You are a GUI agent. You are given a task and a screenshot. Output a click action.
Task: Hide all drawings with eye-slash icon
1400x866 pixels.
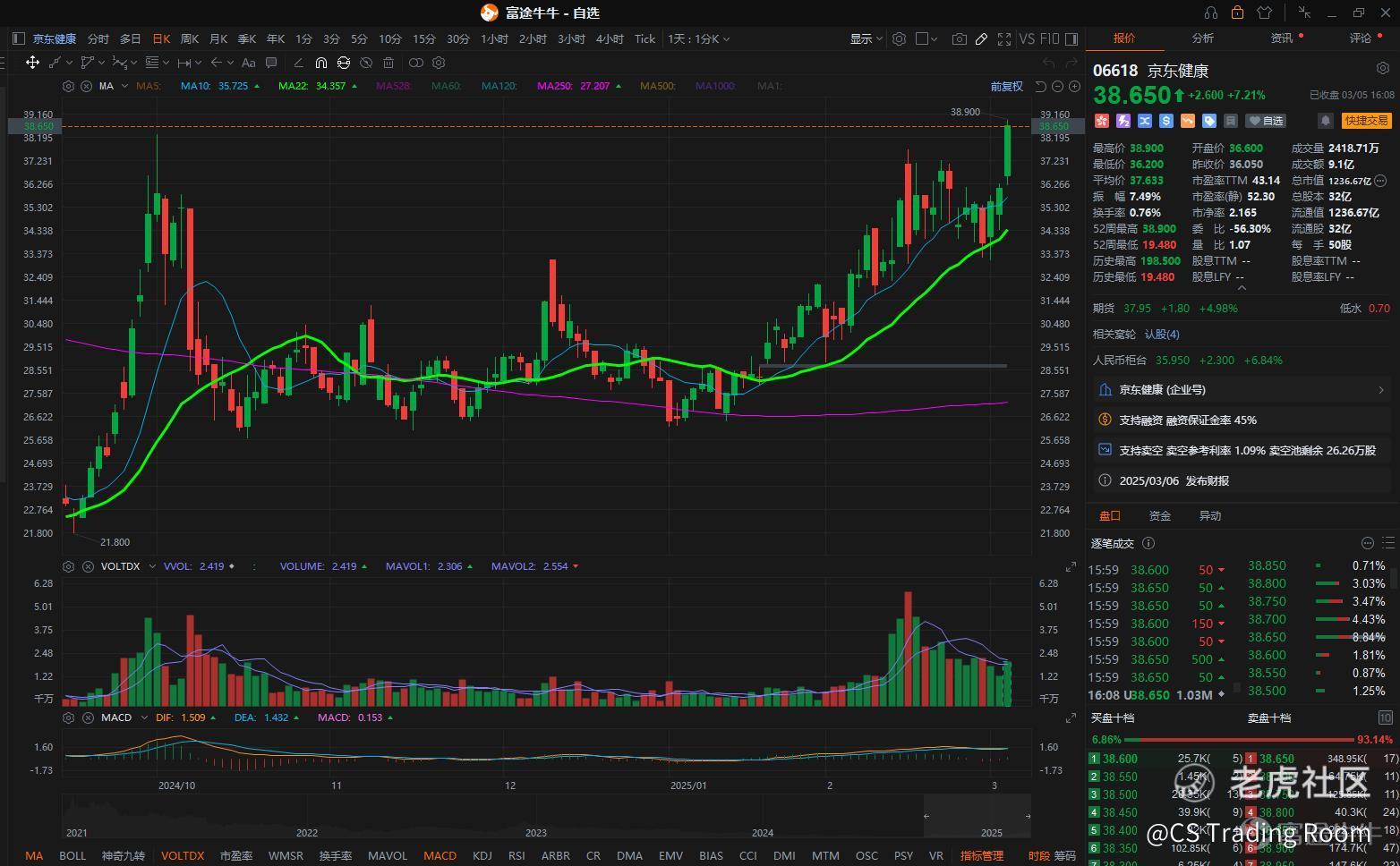click(366, 63)
